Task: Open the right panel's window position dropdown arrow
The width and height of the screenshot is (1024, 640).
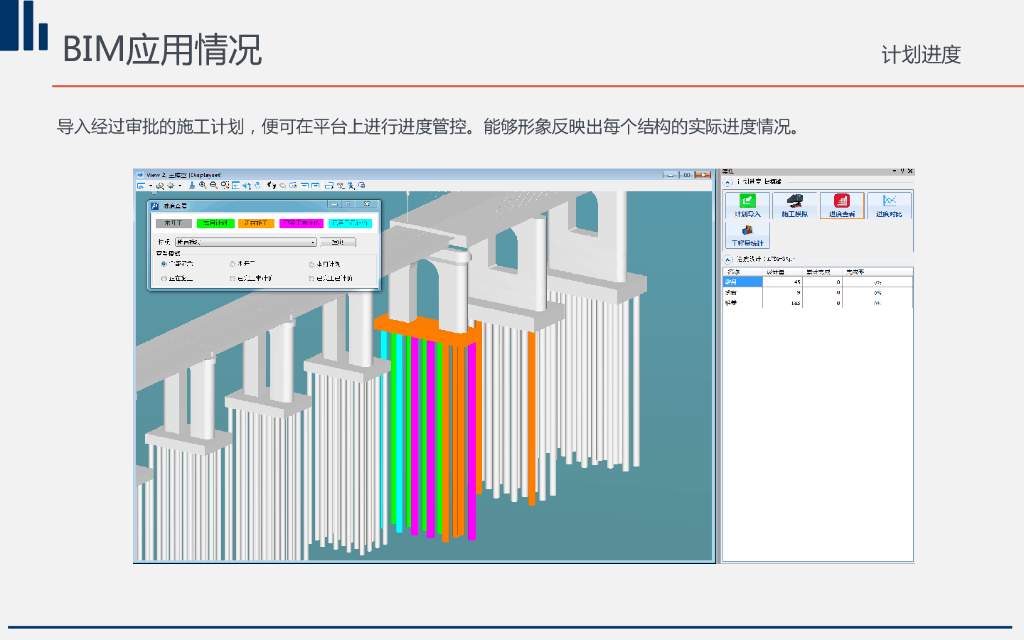Action: (x=895, y=171)
